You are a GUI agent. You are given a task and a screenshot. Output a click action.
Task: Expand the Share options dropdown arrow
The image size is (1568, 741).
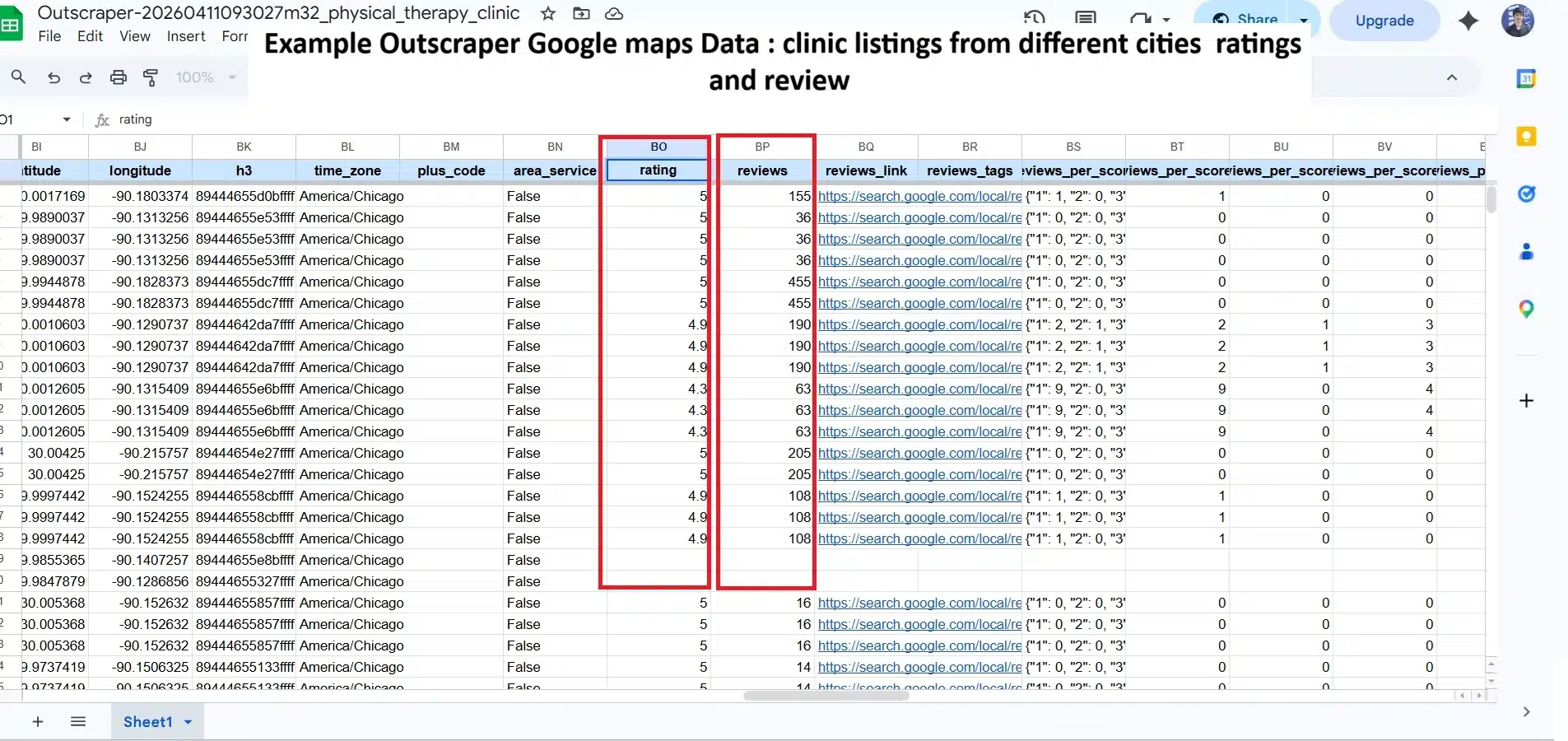coord(1304,21)
